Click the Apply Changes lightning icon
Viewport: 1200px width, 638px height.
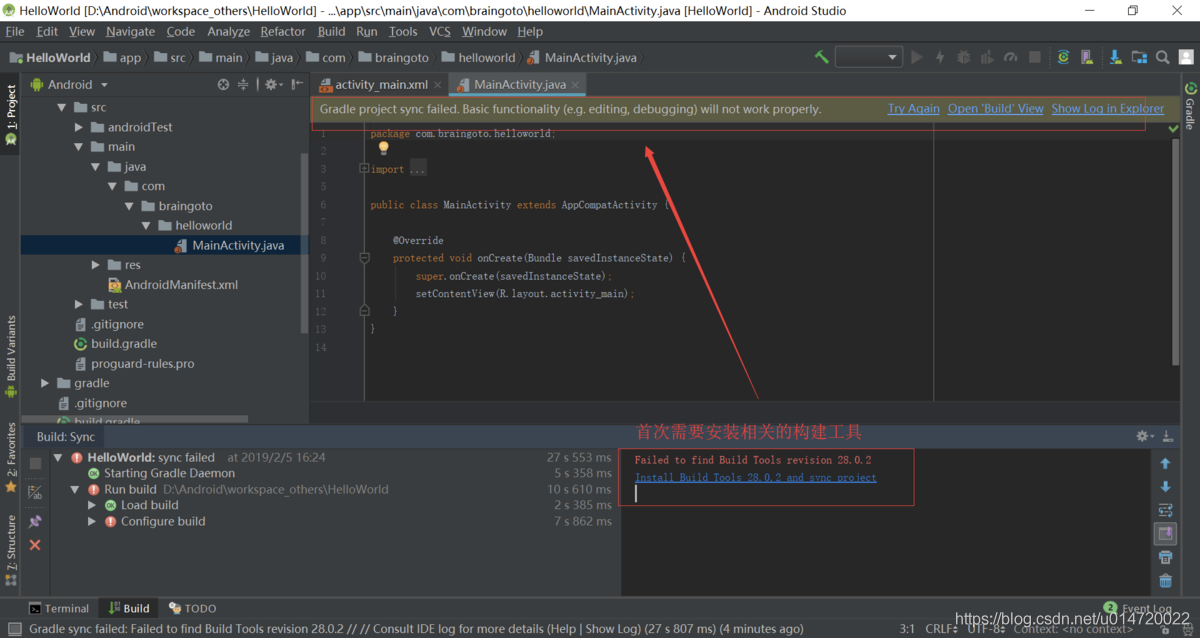coord(940,57)
